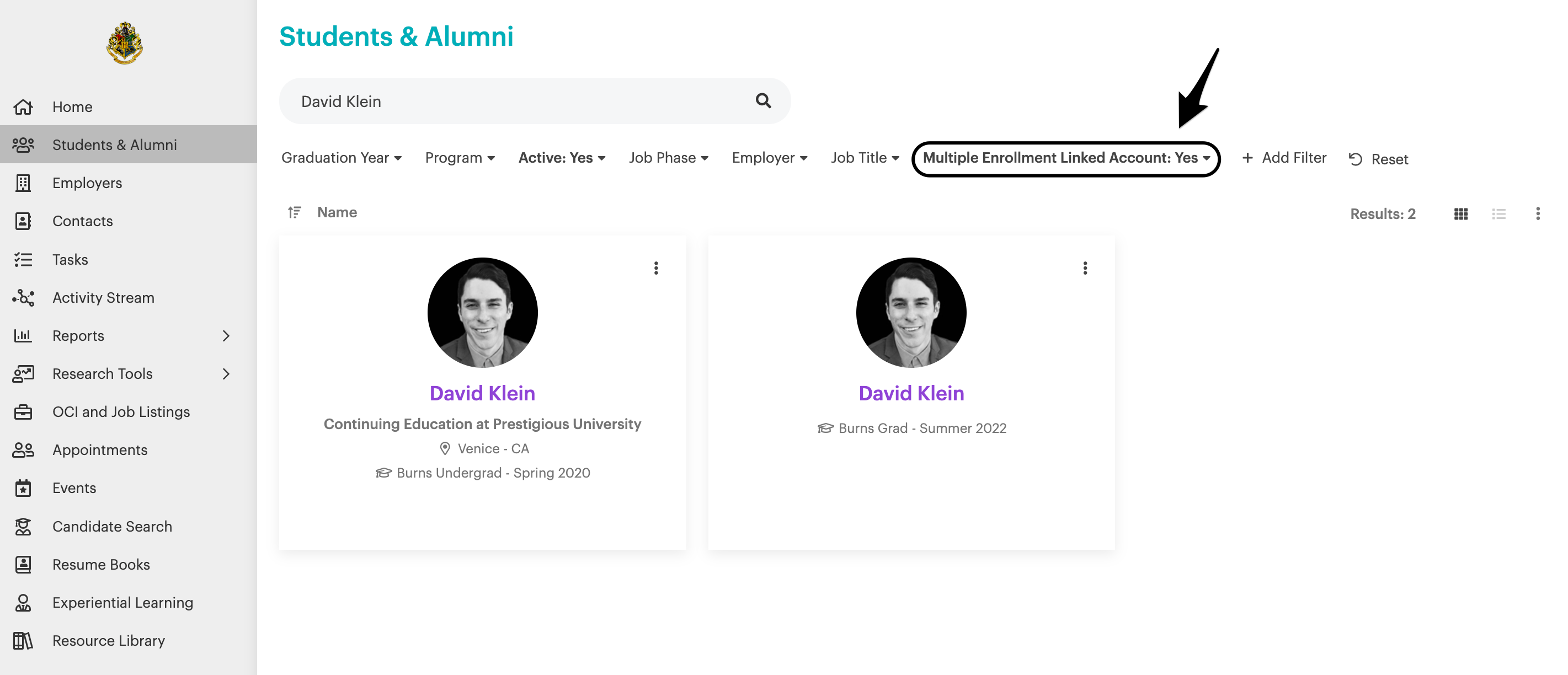The image size is (1568, 675).
Task: Open second David Klein card menu
Action: 1085,269
